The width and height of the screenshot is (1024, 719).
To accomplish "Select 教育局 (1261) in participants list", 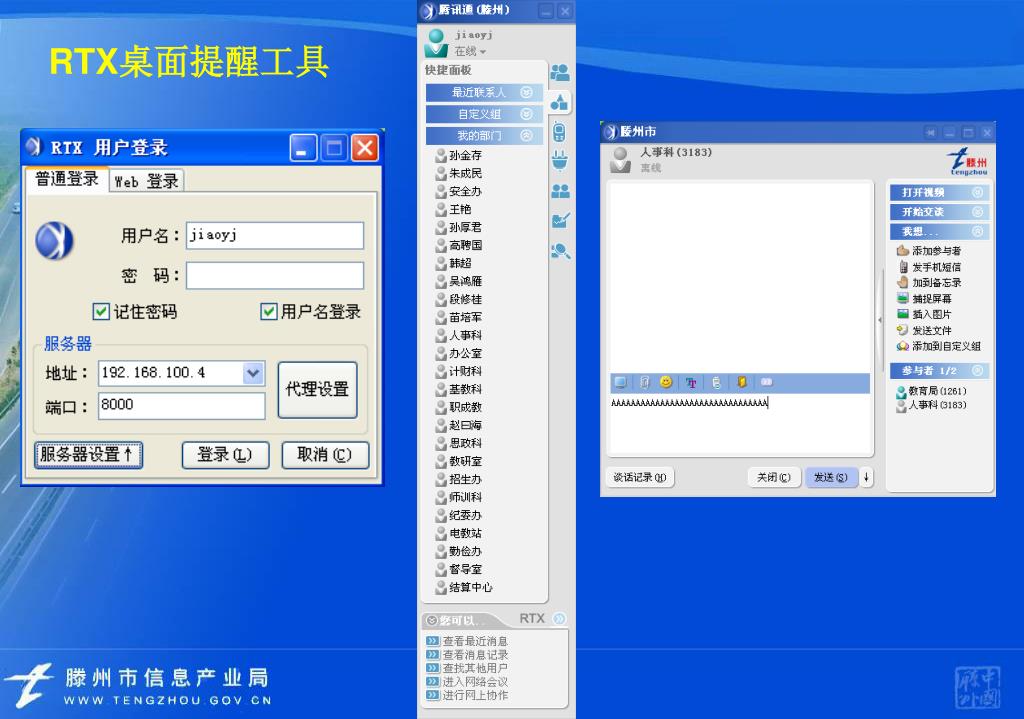I will click(931, 391).
